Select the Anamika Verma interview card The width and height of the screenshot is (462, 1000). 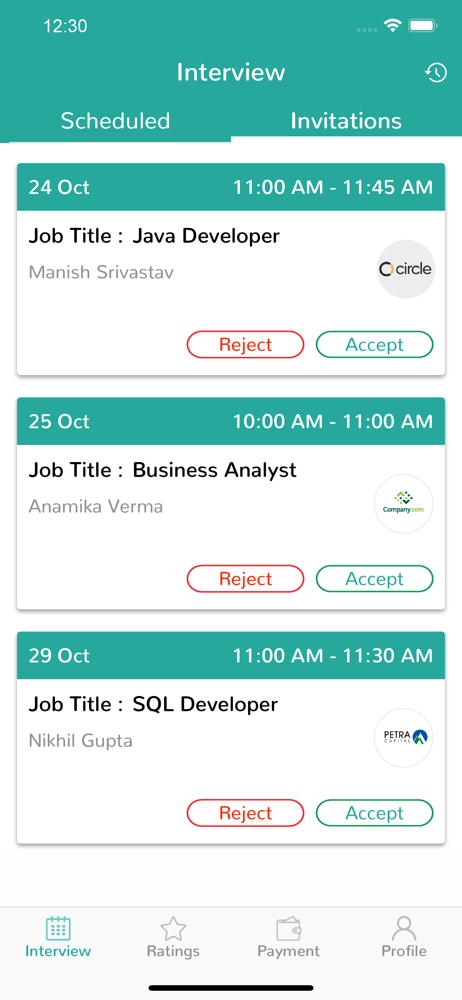pyautogui.click(x=231, y=503)
